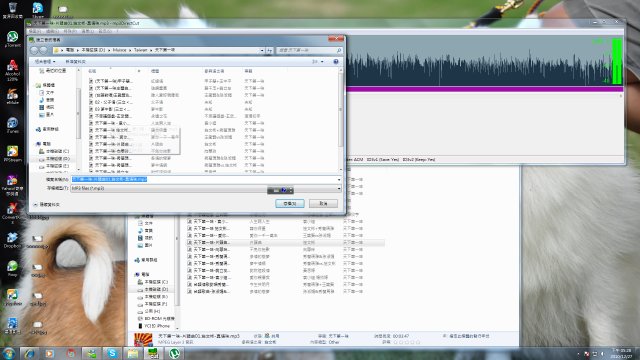This screenshot has width=640, height=360.
Task: Cancel the save dialog
Action: point(323,203)
